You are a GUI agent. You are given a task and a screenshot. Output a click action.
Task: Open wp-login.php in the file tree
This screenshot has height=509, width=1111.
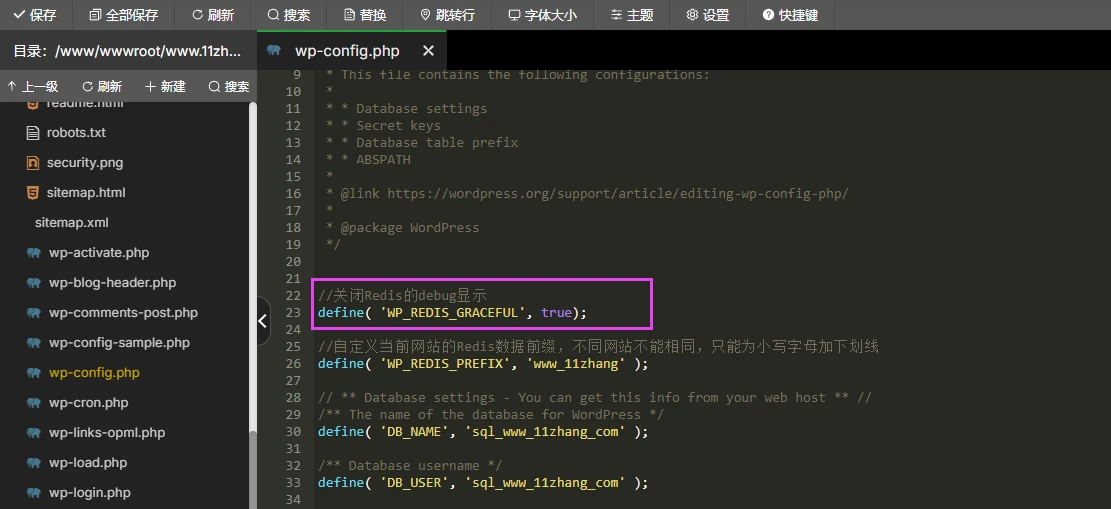[x=90, y=493]
